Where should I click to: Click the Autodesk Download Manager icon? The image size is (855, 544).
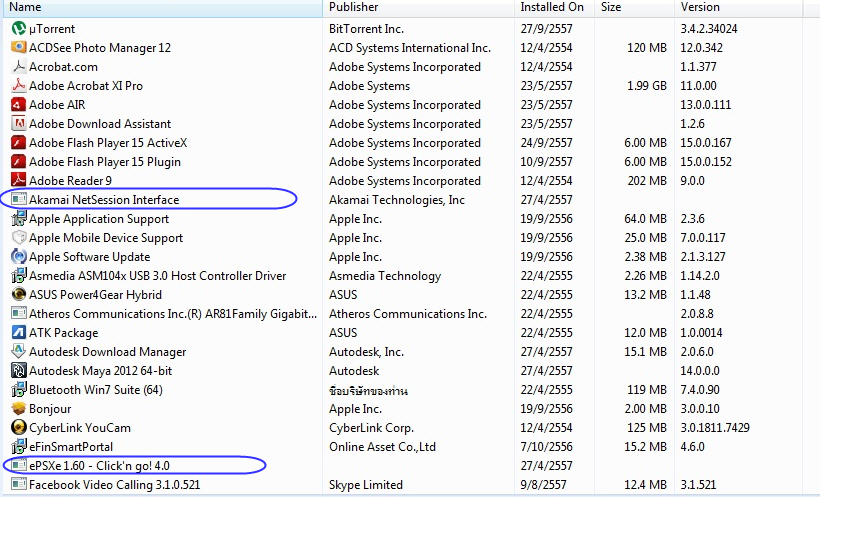(x=19, y=352)
